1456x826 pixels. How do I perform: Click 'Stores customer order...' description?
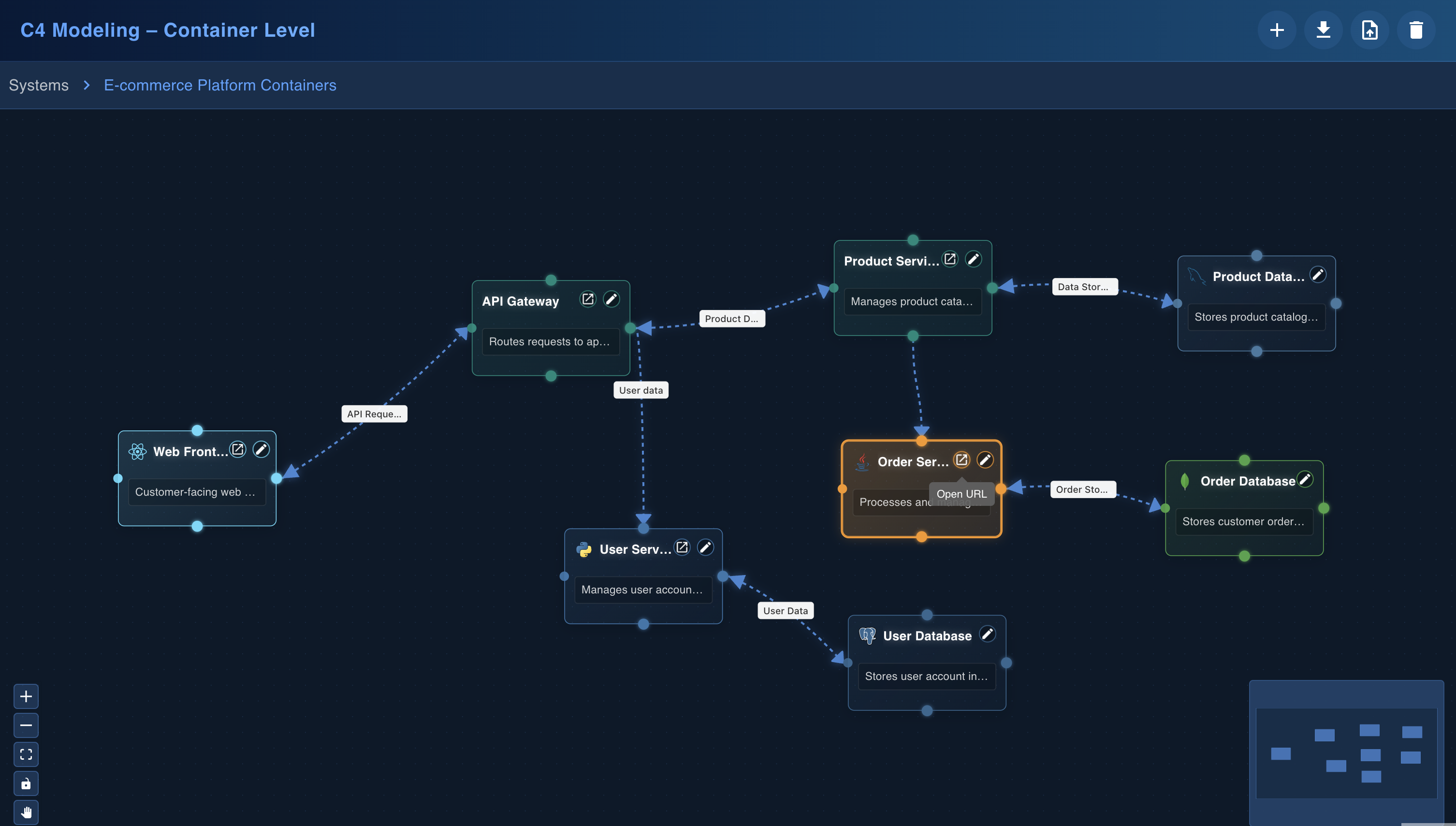coord(1245,521)
